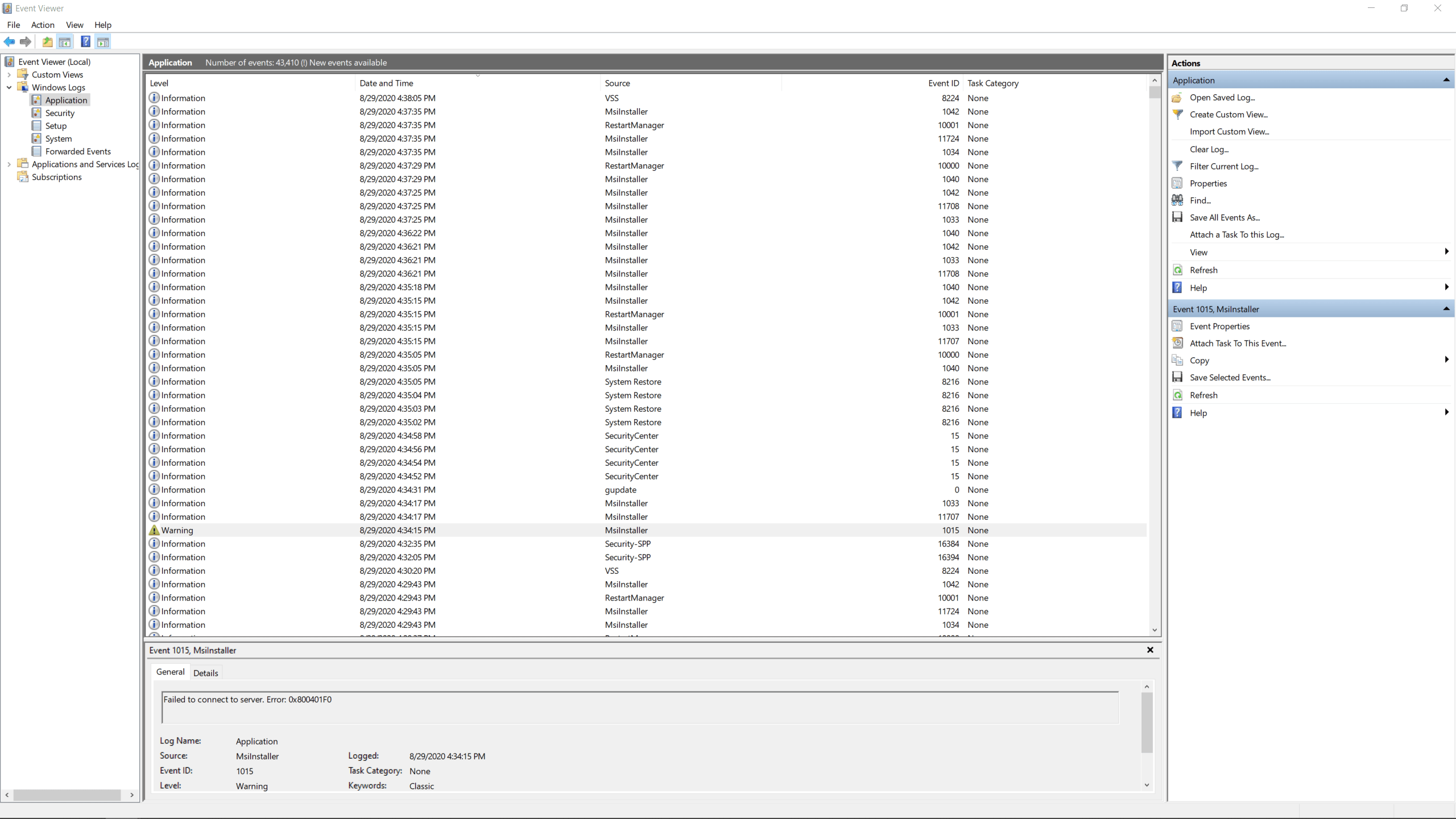Click the Attach Task To This Event icon
The image size is (1456, 819).
tap(1177, 343)
